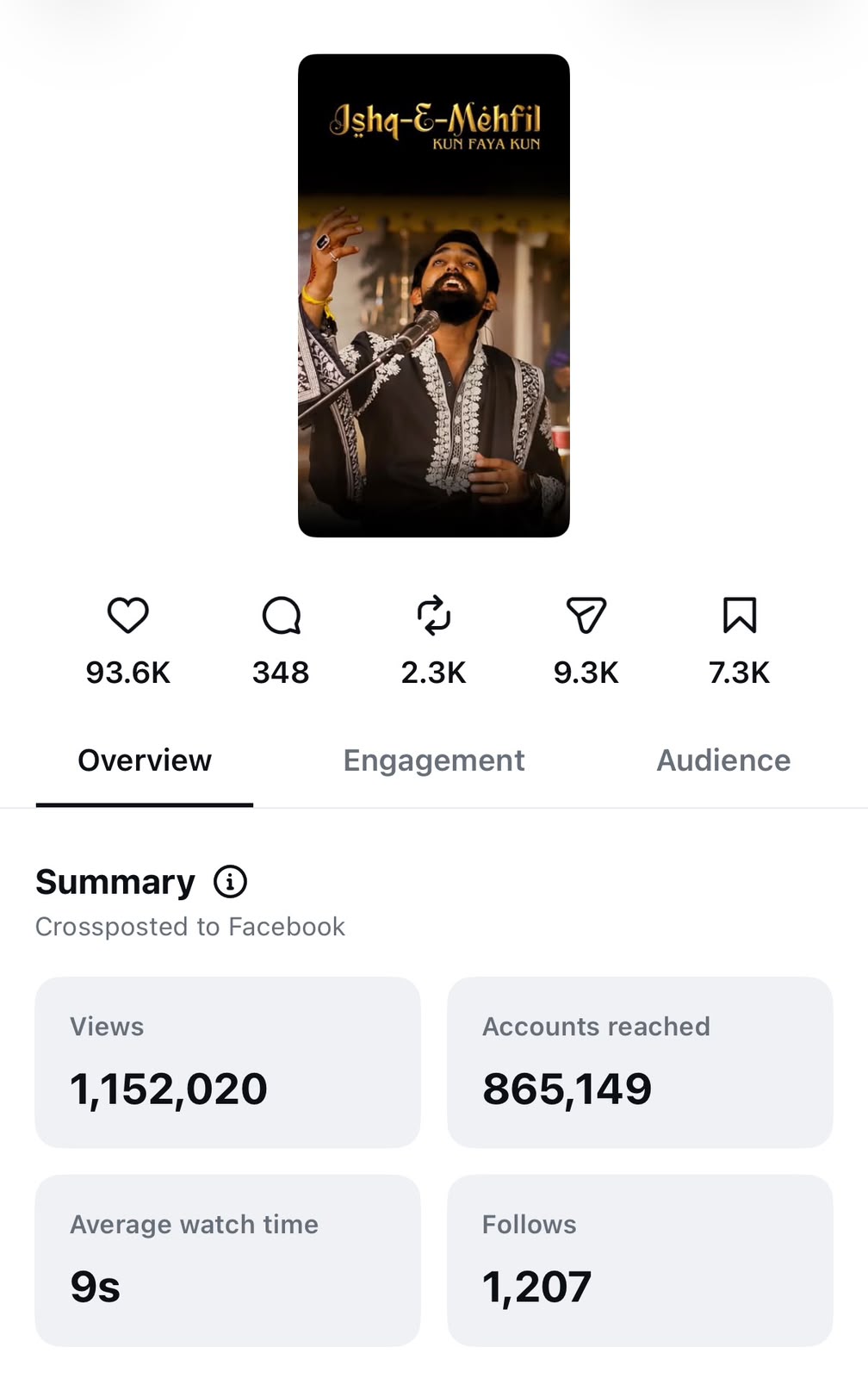868x1378 pixels.
Task: Tap the bookmark saves icon
Action: tap(740, 616)
